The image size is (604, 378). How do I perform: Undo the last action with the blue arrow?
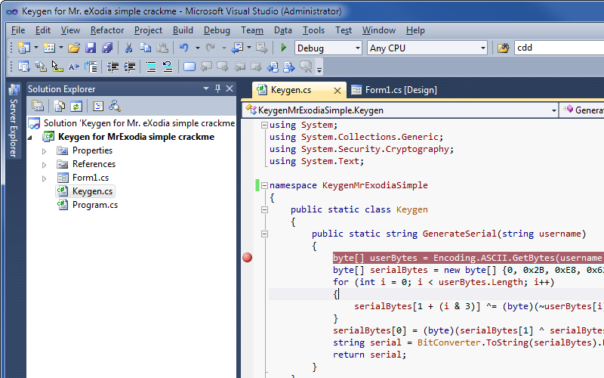[x=184, y=48]
